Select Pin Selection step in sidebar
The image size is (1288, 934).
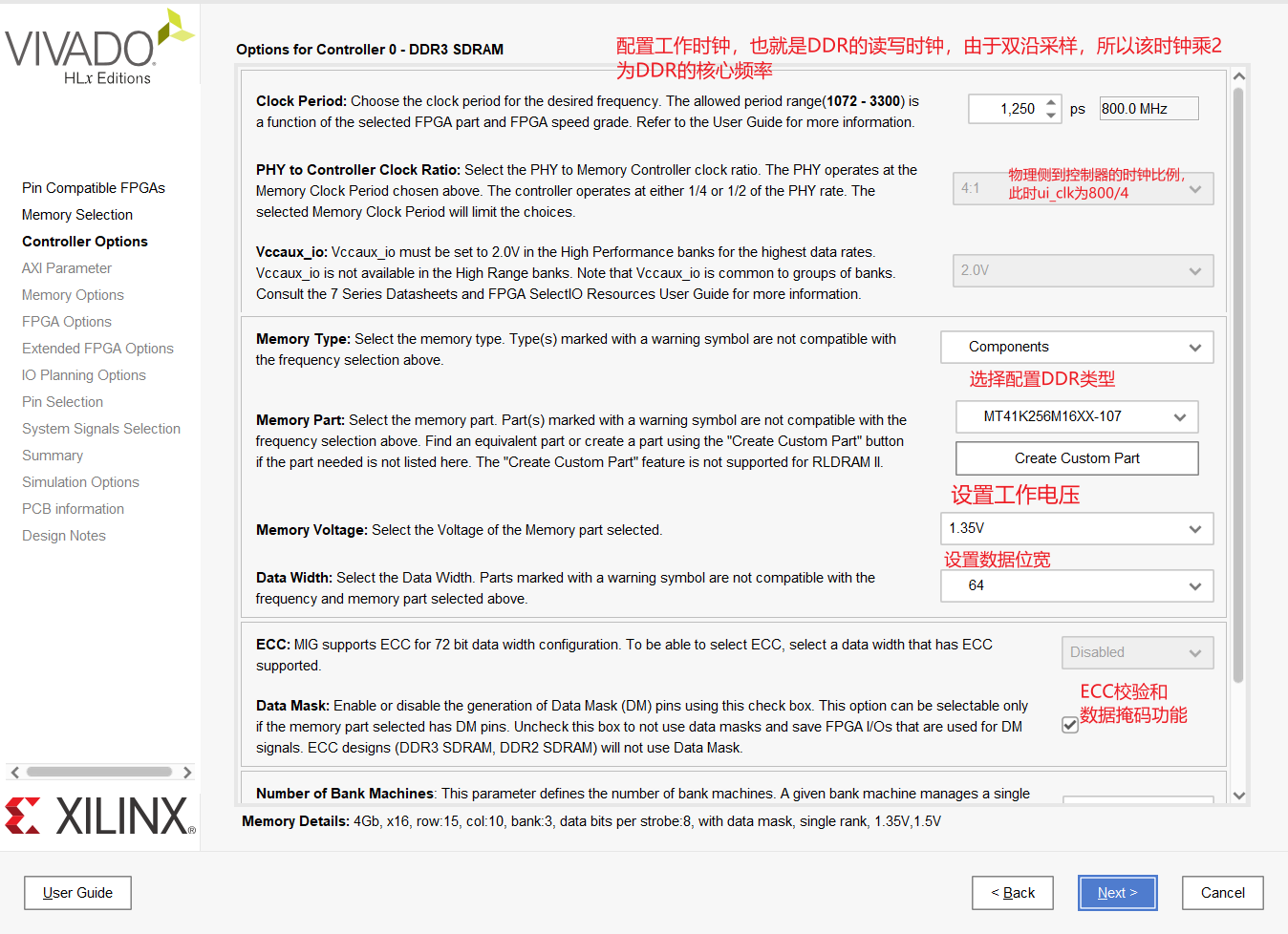[62, 402]
